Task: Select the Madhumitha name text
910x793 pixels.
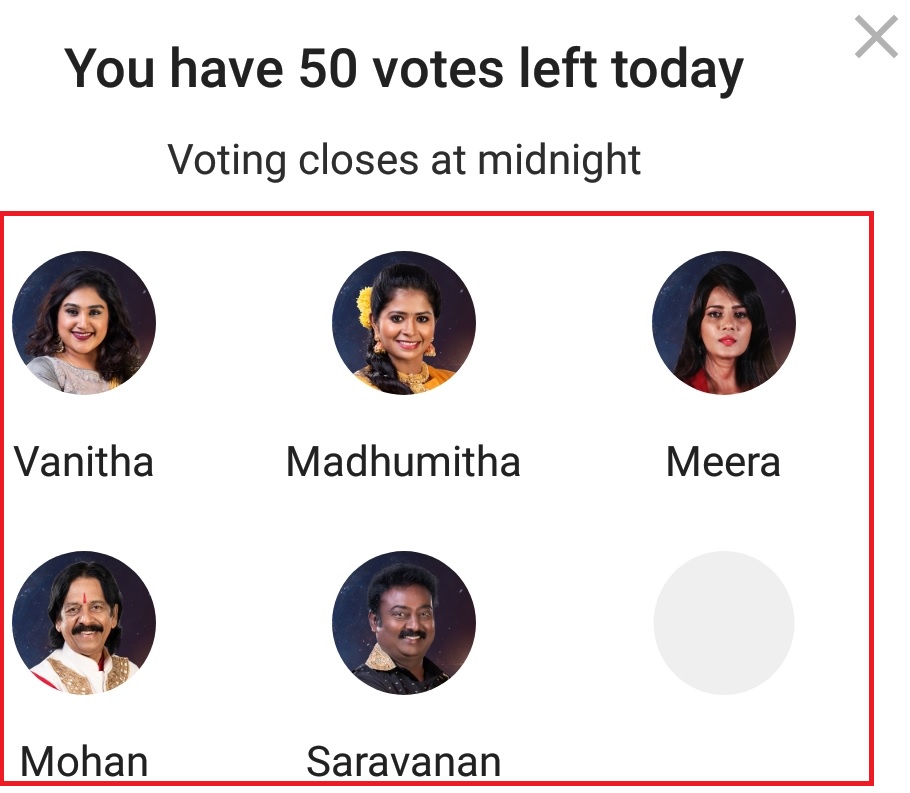Action: [x=403, y=462]
